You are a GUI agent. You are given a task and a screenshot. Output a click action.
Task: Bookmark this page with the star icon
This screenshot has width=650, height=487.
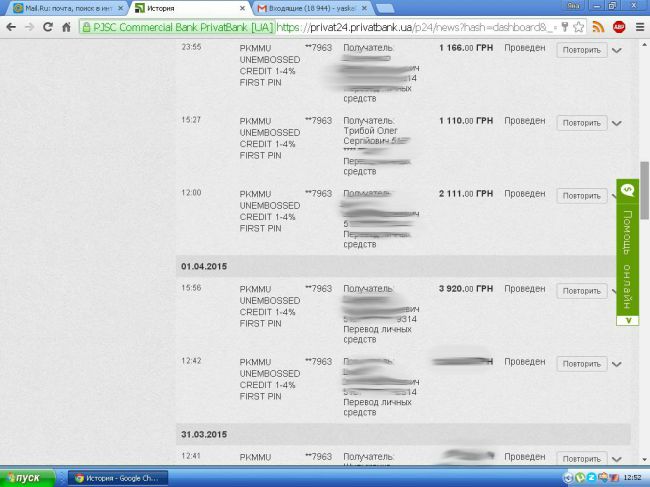pyautogui.click(x=579, y=27)
